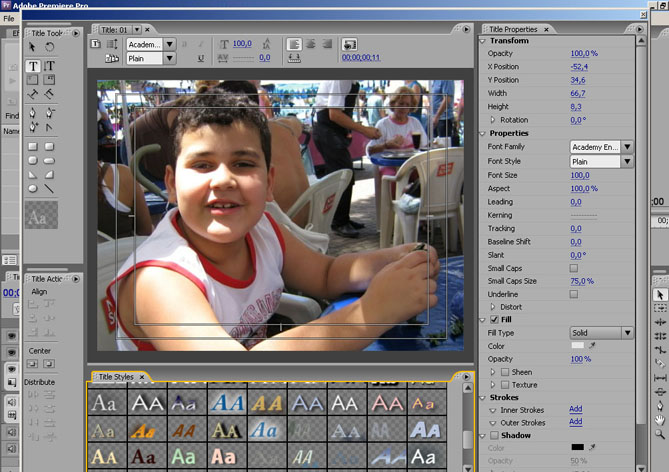Select the Ellipse shape tool
Screen dimensions: 669x472
click(x=33, y=187)
